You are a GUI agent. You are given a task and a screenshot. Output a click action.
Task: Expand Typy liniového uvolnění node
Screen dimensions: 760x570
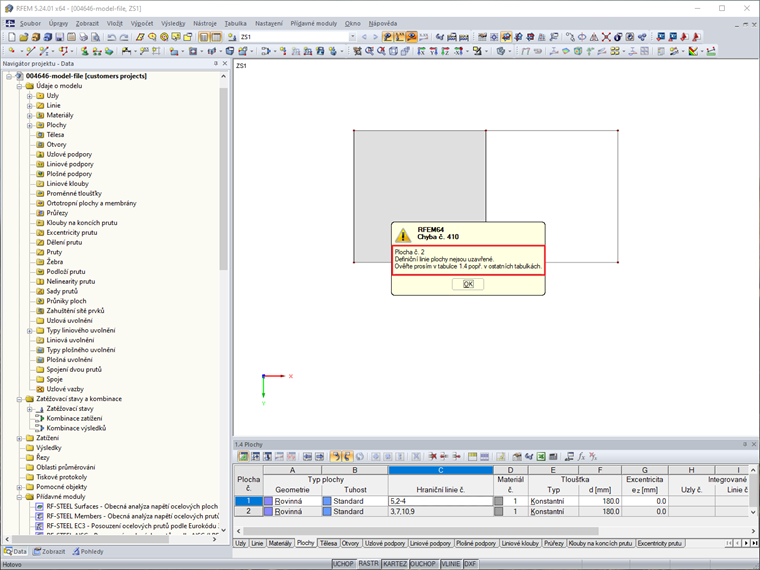click(x=30, y=331)
